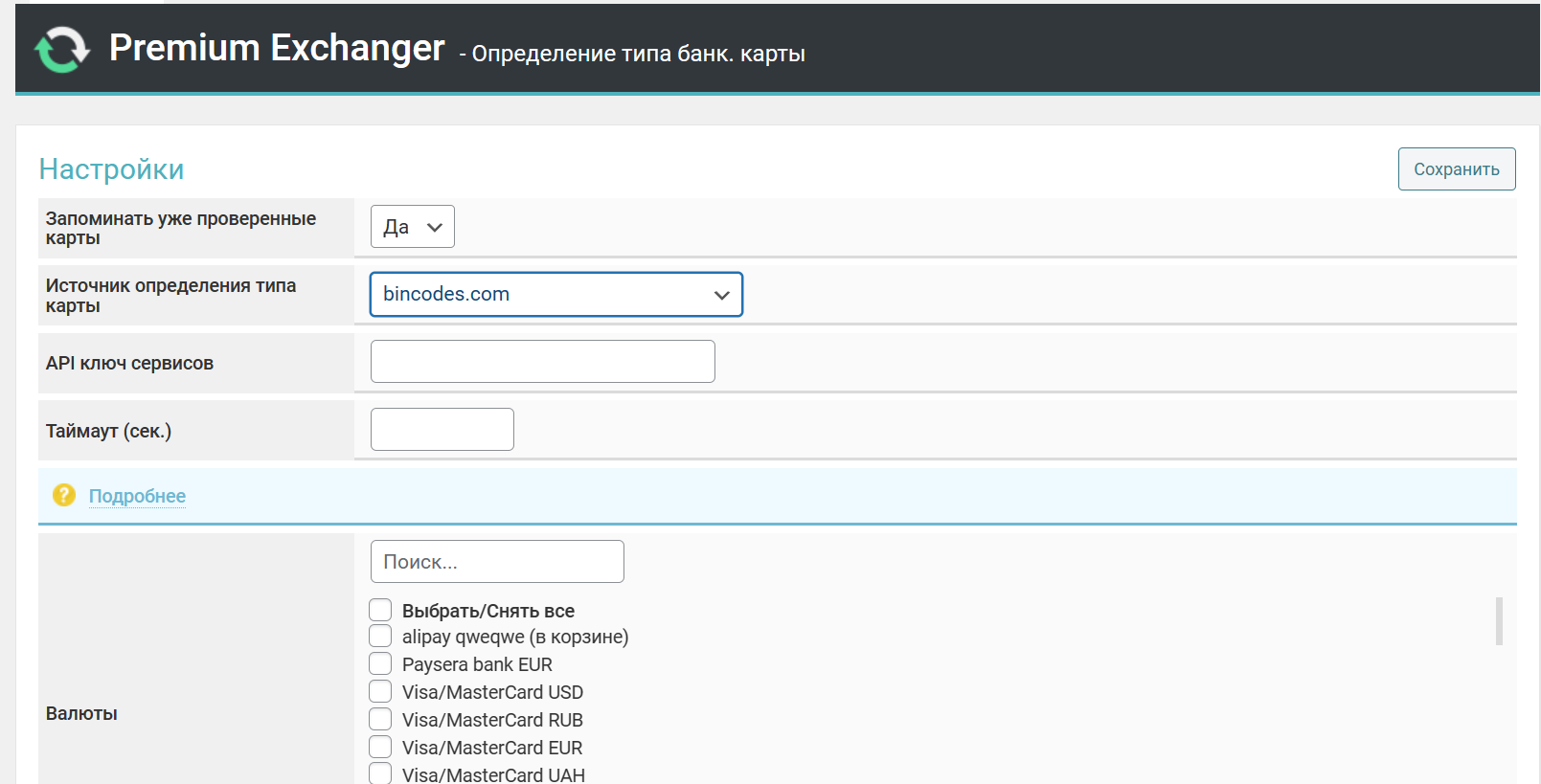
Task: Click the Premium Exchanger logo icon
Action: point(62,49)
